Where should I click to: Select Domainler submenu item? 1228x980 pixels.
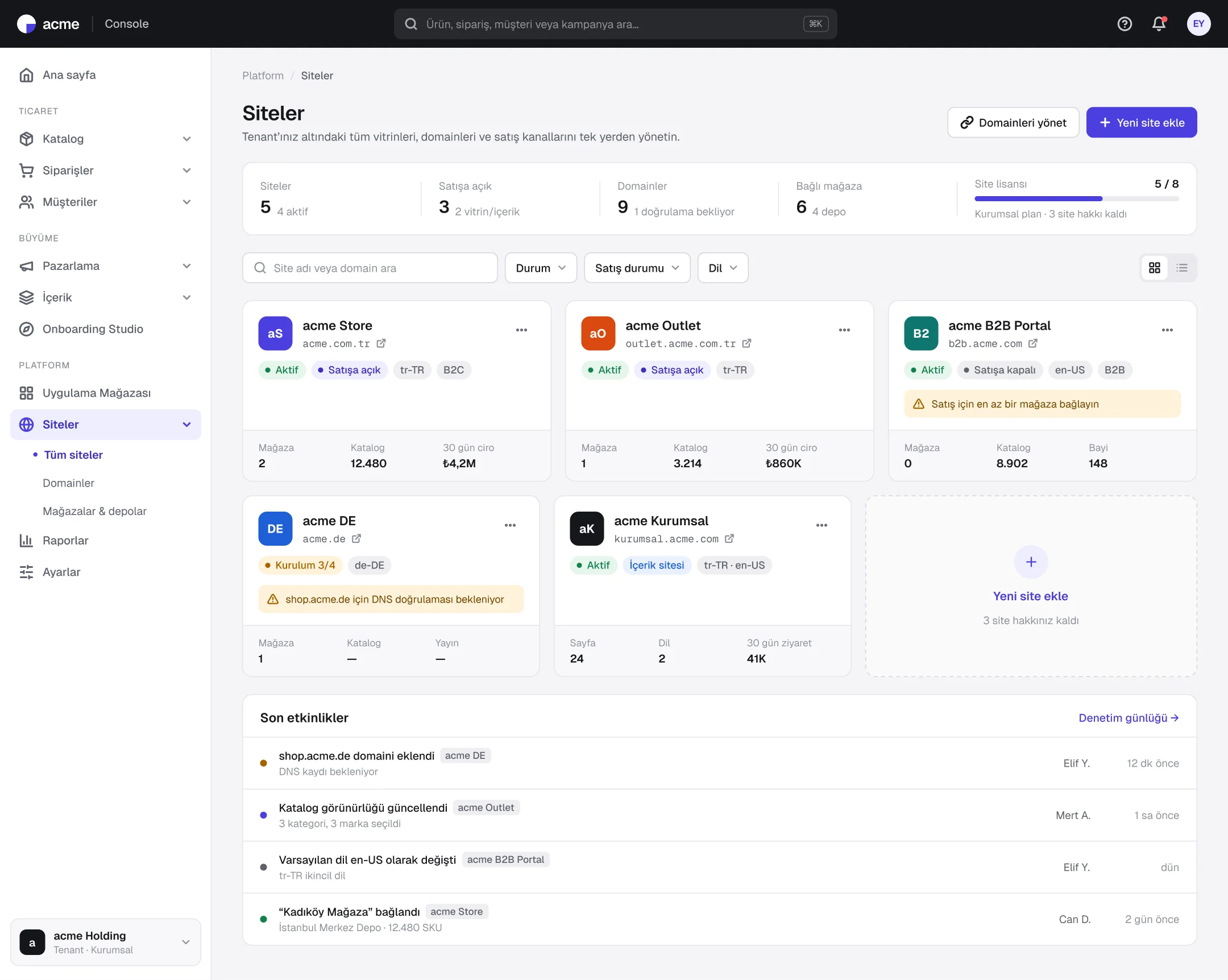coord(68,483)
